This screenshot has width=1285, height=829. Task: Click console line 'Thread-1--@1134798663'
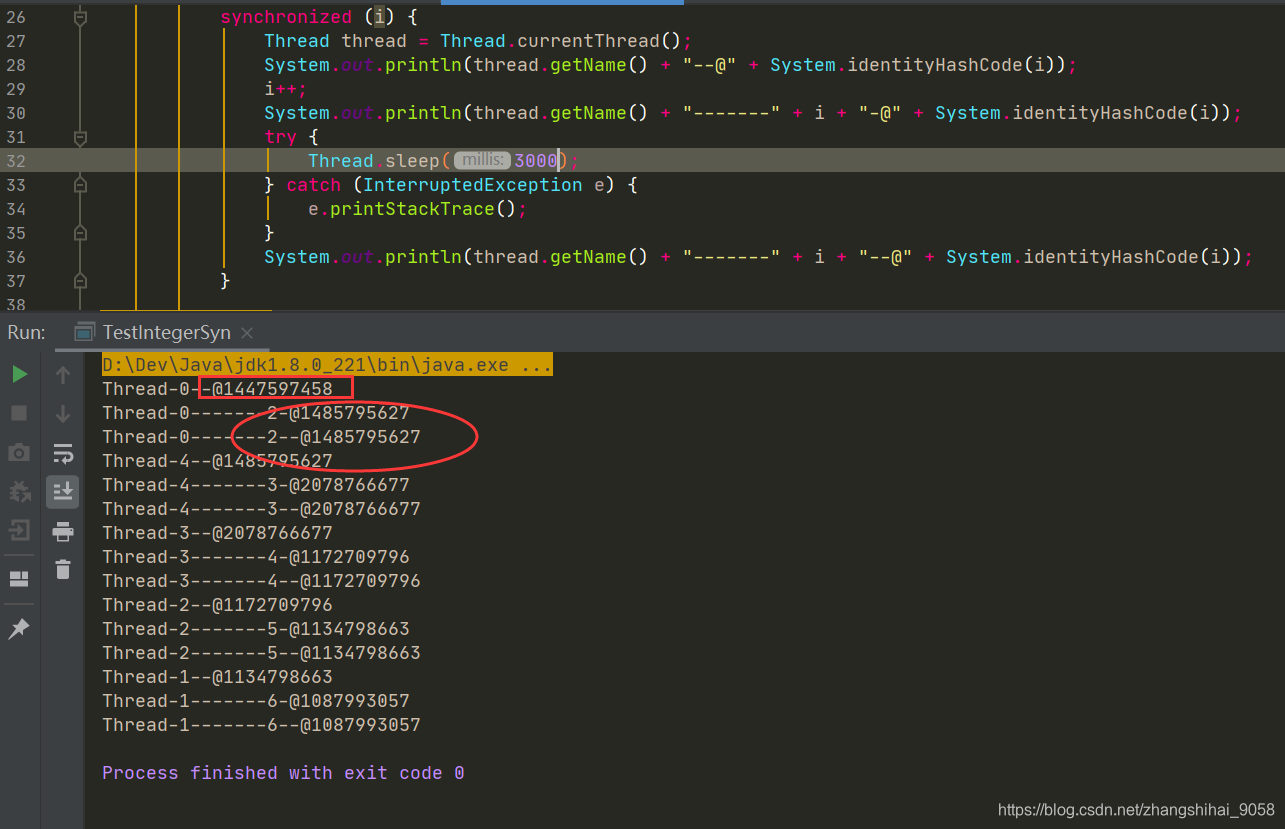[217, 677]
